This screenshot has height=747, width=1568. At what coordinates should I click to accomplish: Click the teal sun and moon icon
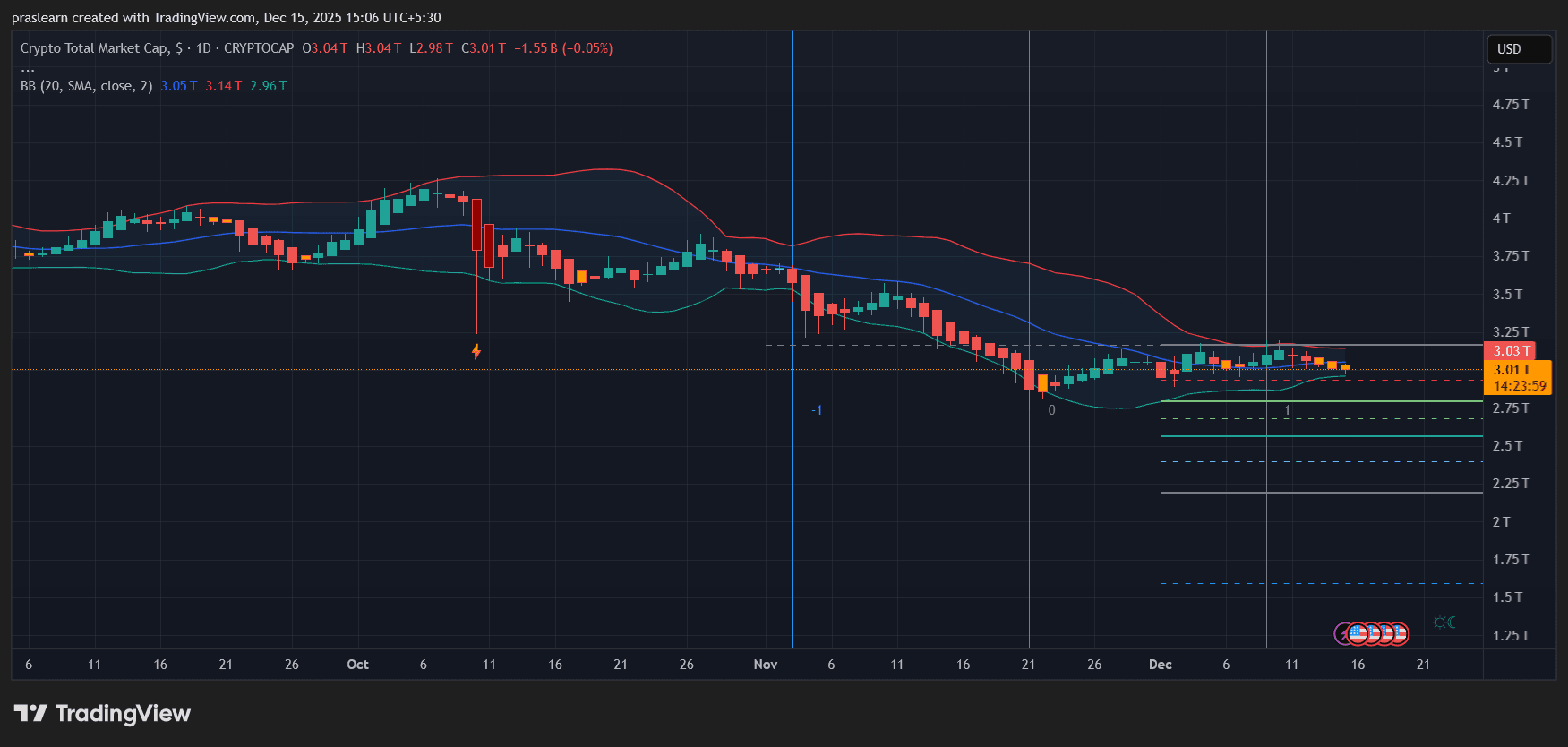click(x=1444, y=622)
